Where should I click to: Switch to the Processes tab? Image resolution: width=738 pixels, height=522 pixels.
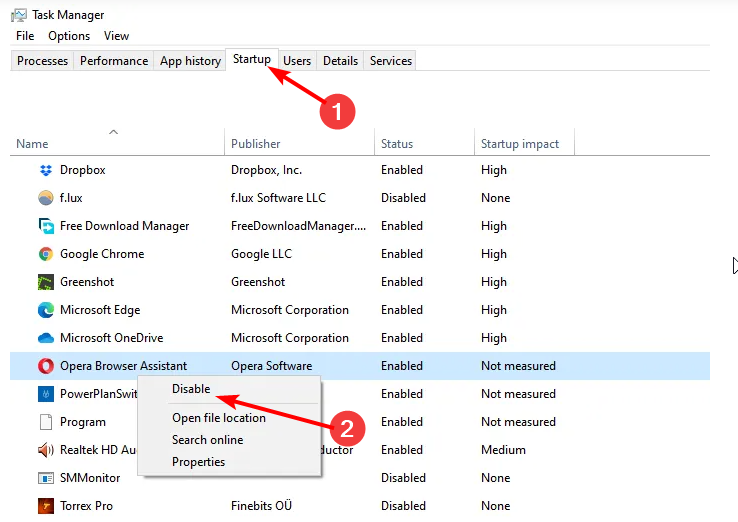click(x=42, y=61)
